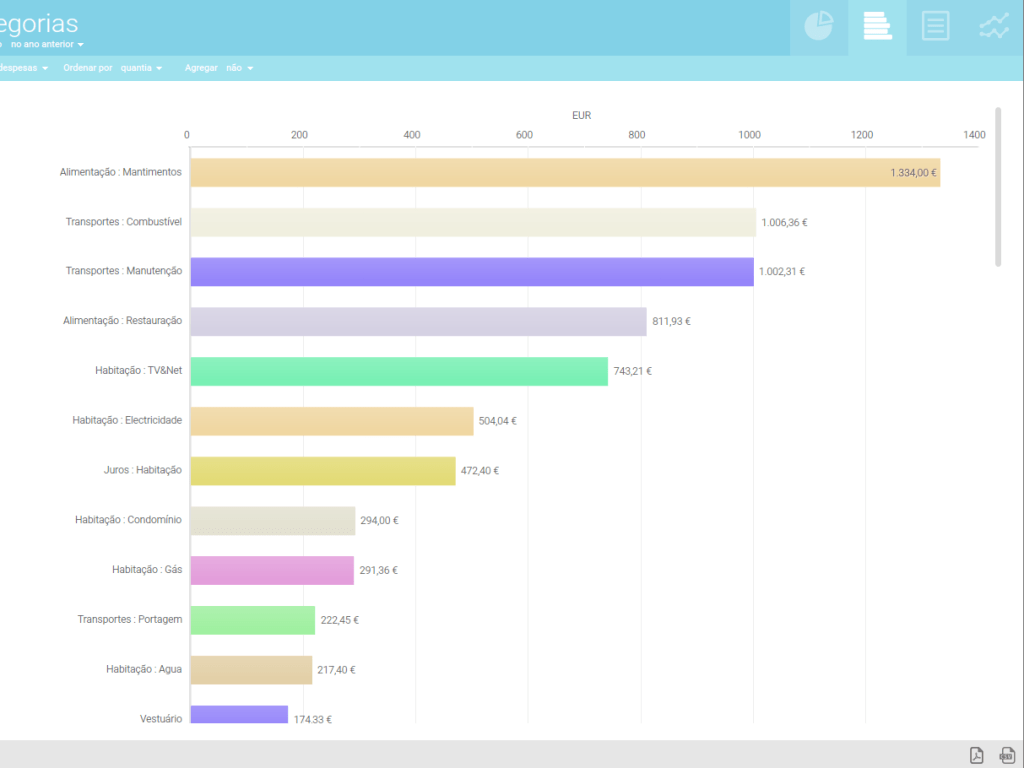This screenshot has height=768, width=1024.
Task: Select the yellow Juros : Habitação bar
Action: click(323, 471)
